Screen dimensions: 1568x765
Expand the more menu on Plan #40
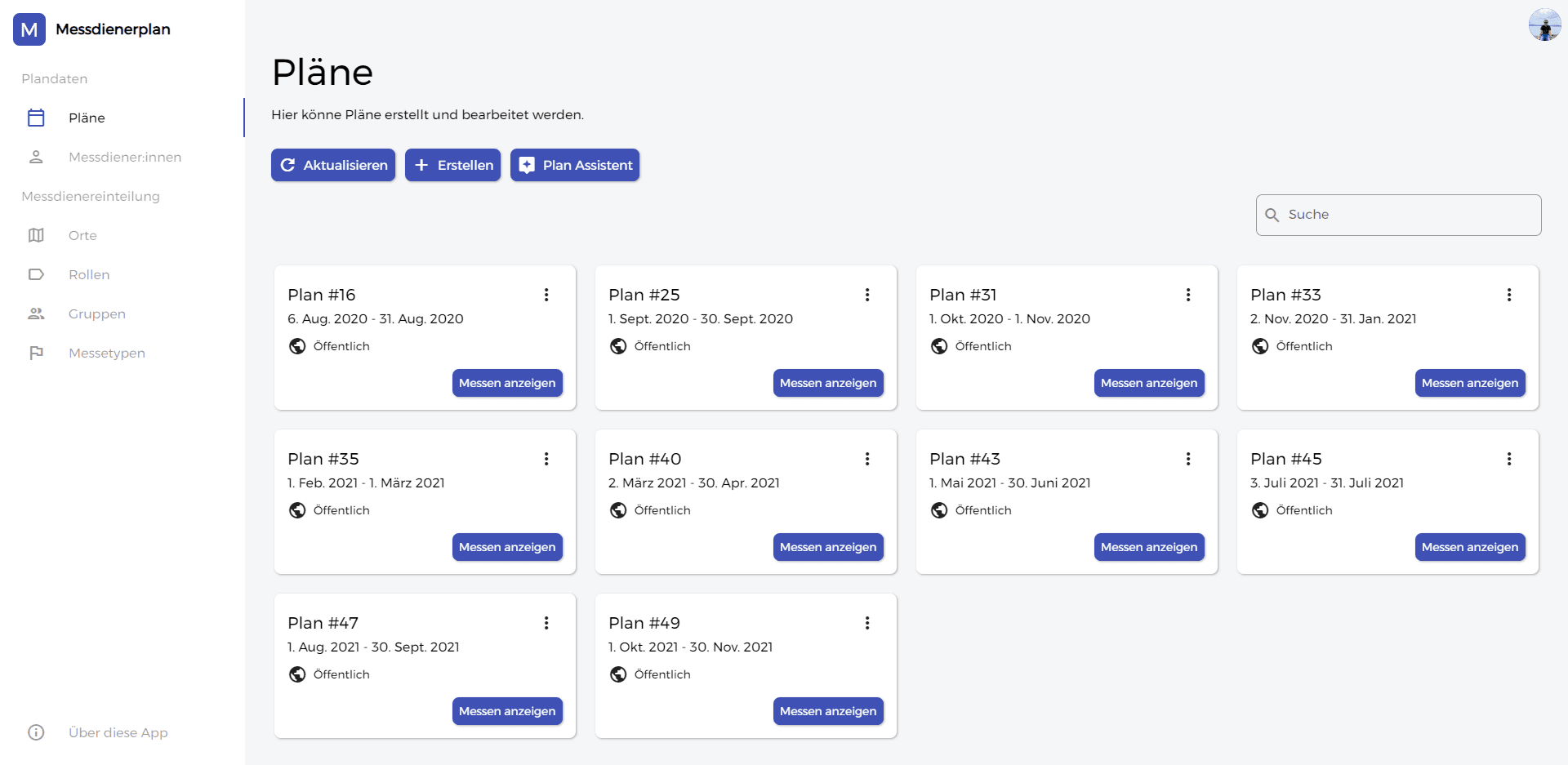pyautogui.click(x=867, y=459)
